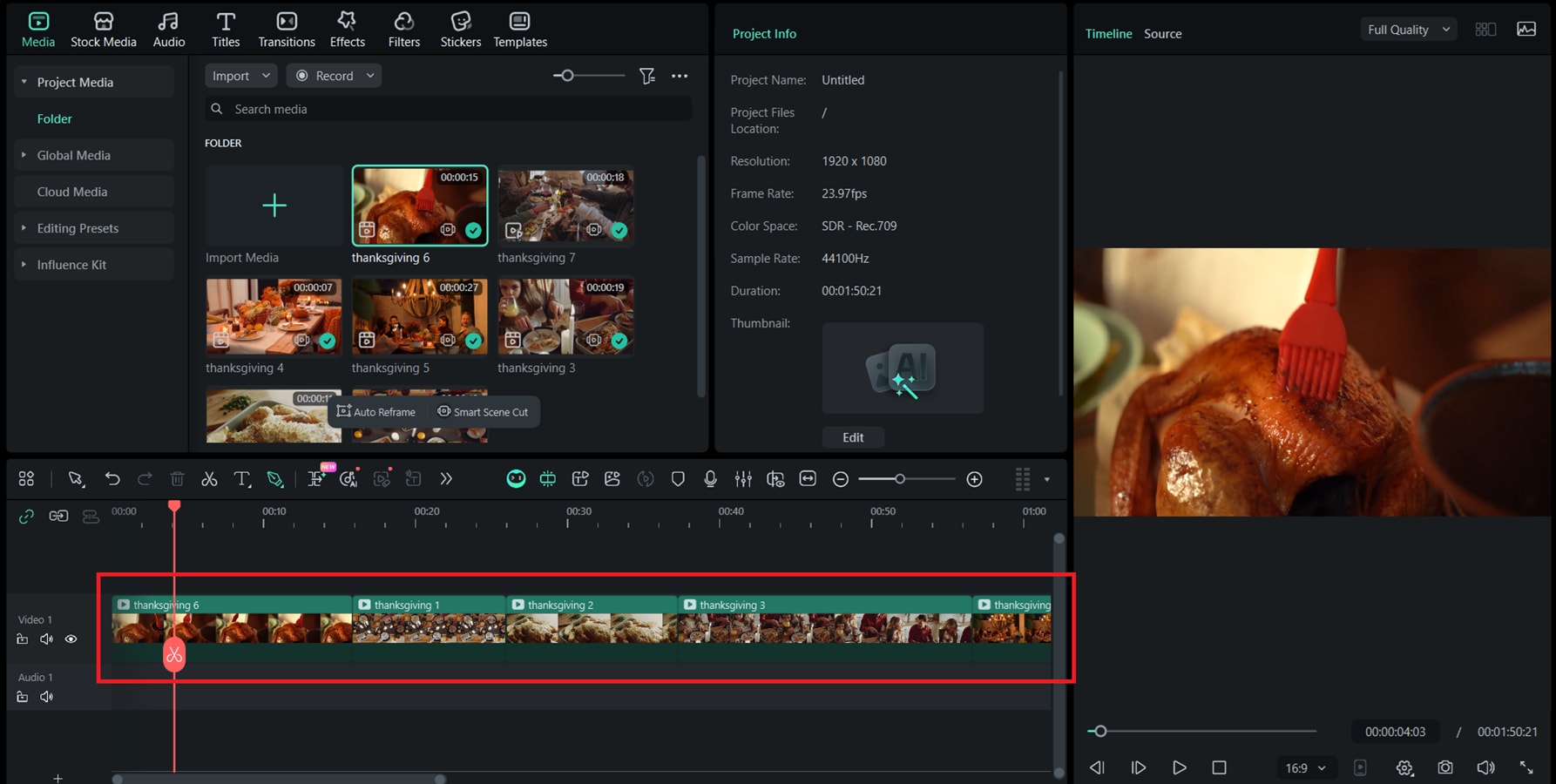This screenshot has width=1556, height=784.
Task: Select the Text tool in timeline toolbar
Action: coord(242,479)
